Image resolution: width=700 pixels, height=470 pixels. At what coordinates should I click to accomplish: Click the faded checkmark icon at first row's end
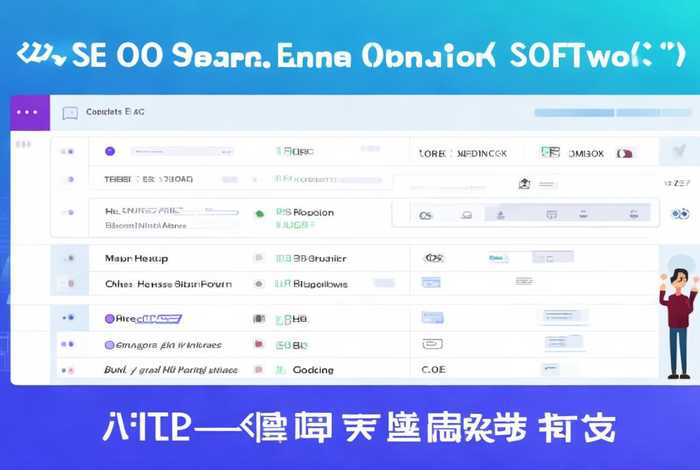pos(679,151)
